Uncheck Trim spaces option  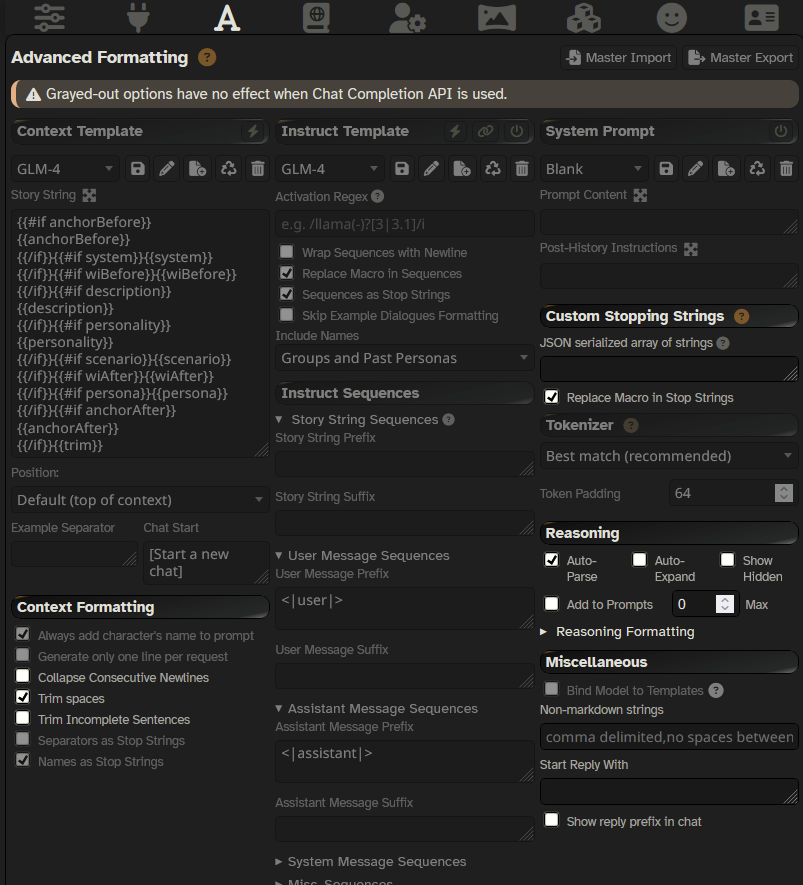click(x=23, y=698)
